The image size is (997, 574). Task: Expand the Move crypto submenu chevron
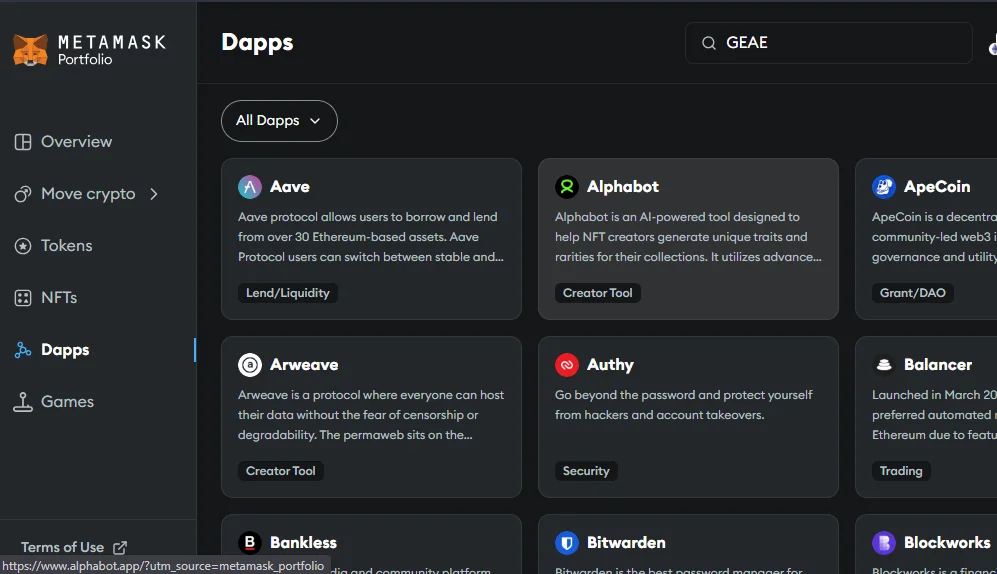154,194
